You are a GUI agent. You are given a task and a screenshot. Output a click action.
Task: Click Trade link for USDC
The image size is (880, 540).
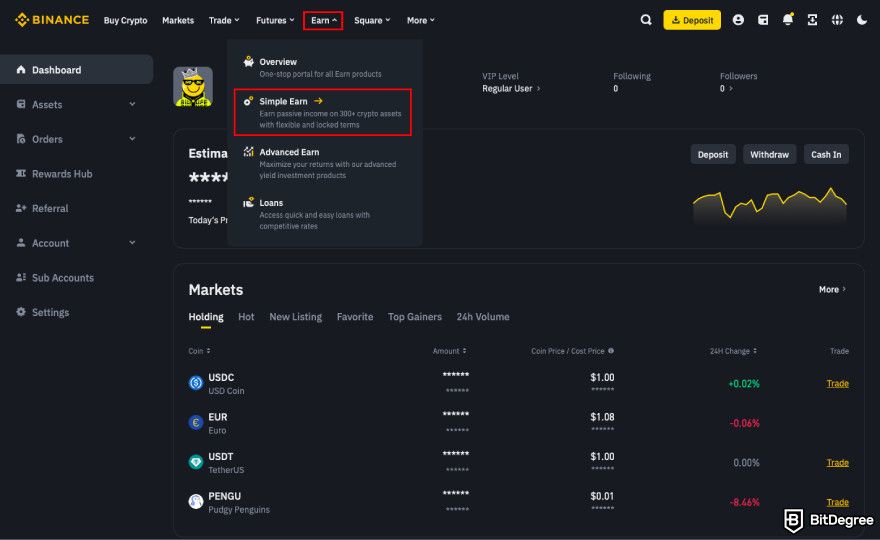[x=837, y=383]
